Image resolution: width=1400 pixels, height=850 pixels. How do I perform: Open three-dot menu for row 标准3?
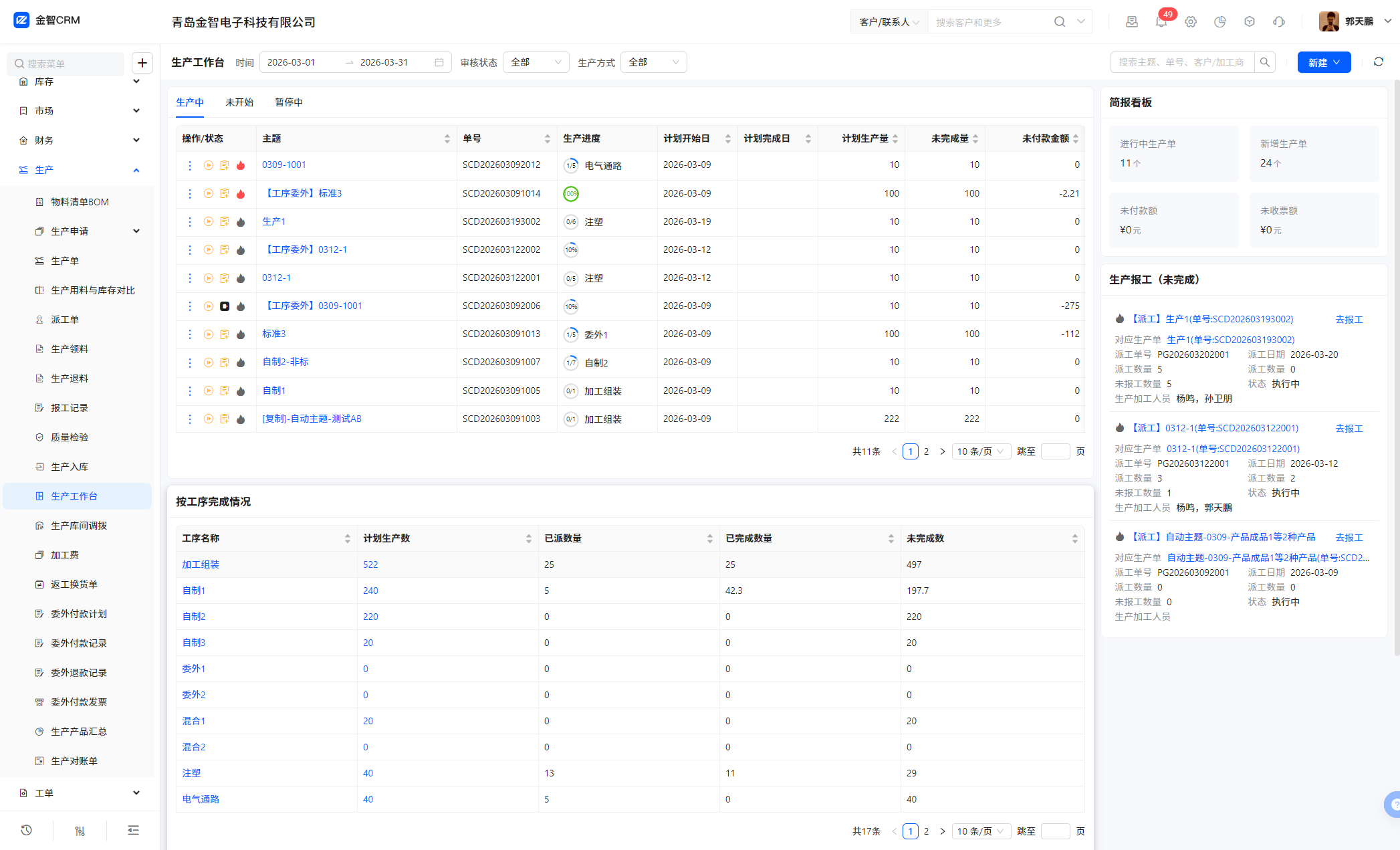pyautogui.click(x=190, y=334)
